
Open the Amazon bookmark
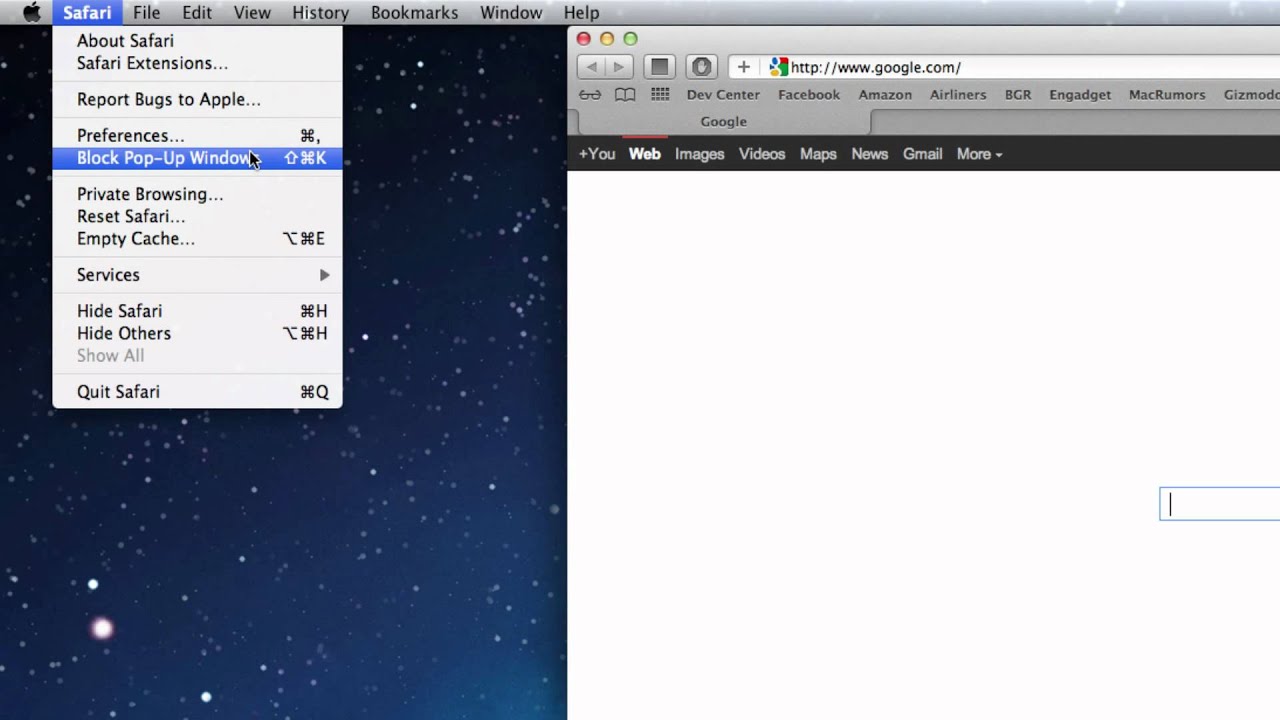click(x=885, y=95)
